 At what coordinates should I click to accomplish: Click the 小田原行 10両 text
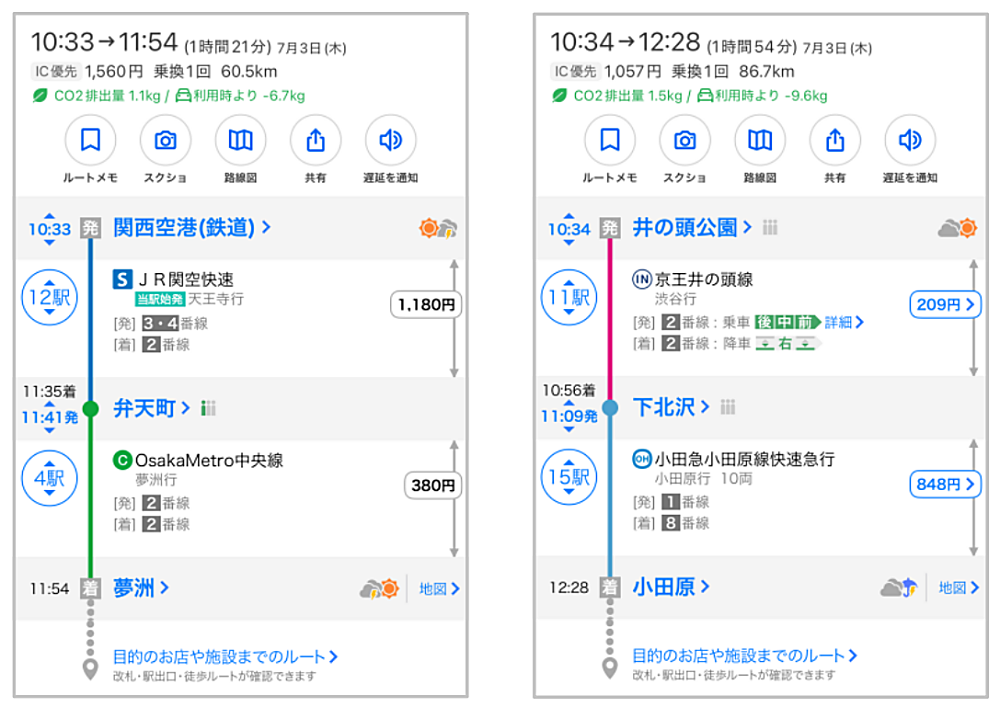pyautogui.click(x=703, y=479)
